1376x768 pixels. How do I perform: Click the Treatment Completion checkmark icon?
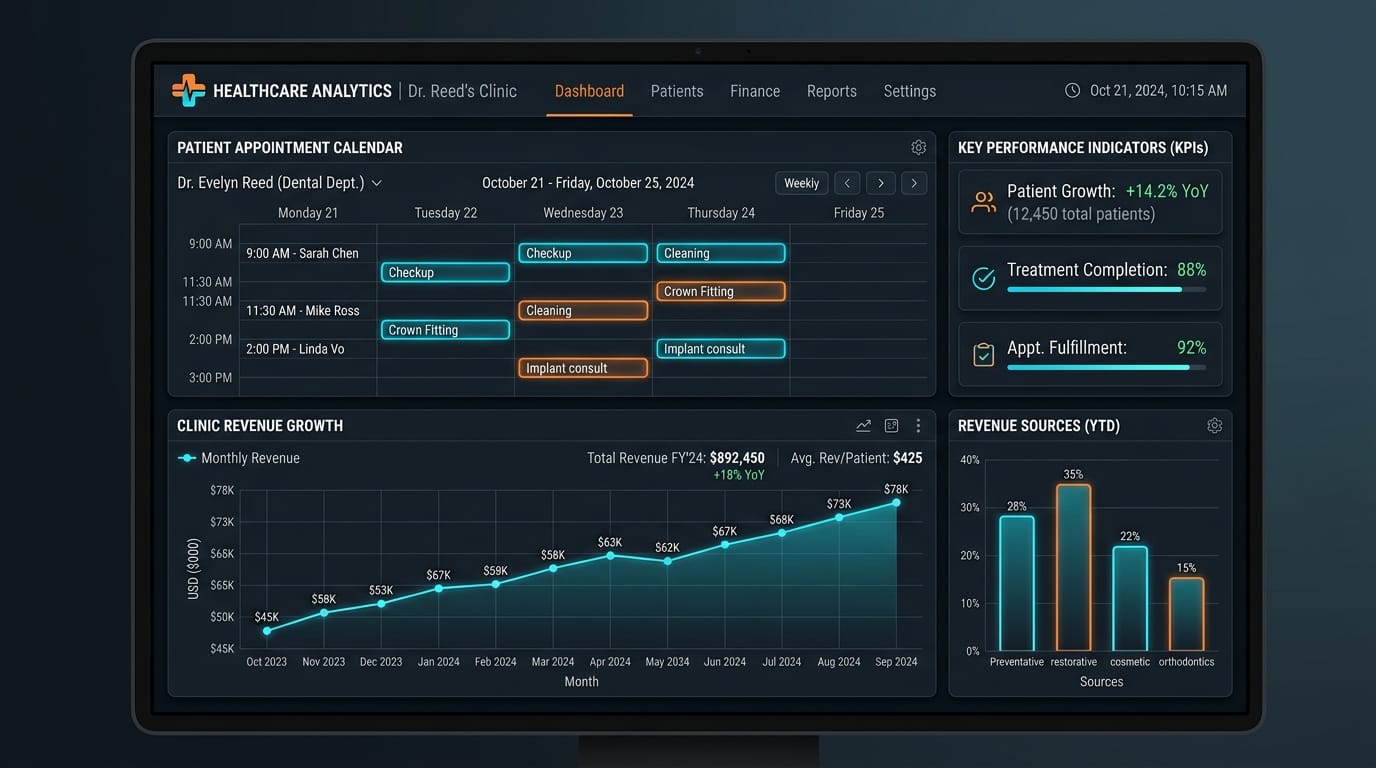[x=983, y=278]
